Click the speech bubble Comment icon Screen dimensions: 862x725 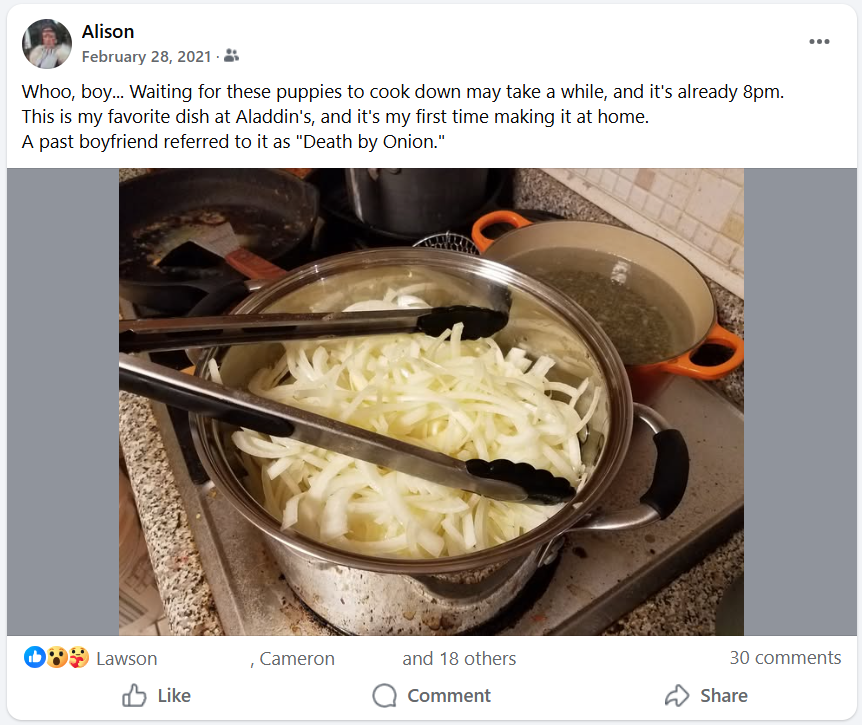click(384, 695)
